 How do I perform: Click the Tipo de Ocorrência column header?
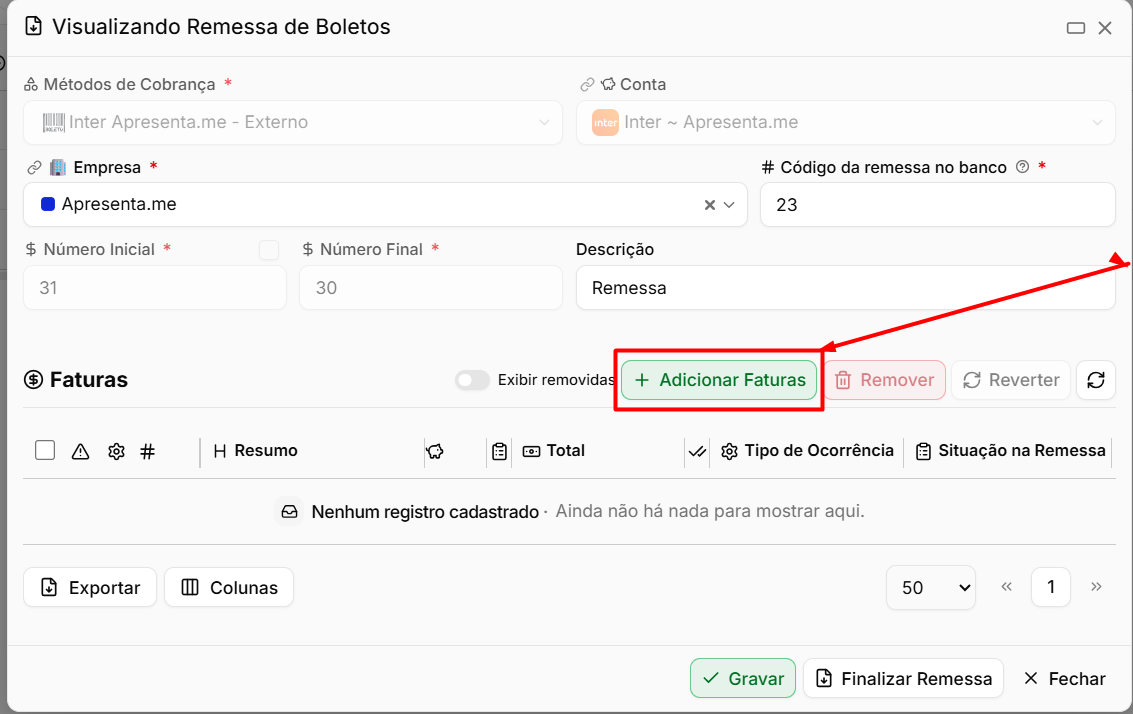[x=807, y=451]
